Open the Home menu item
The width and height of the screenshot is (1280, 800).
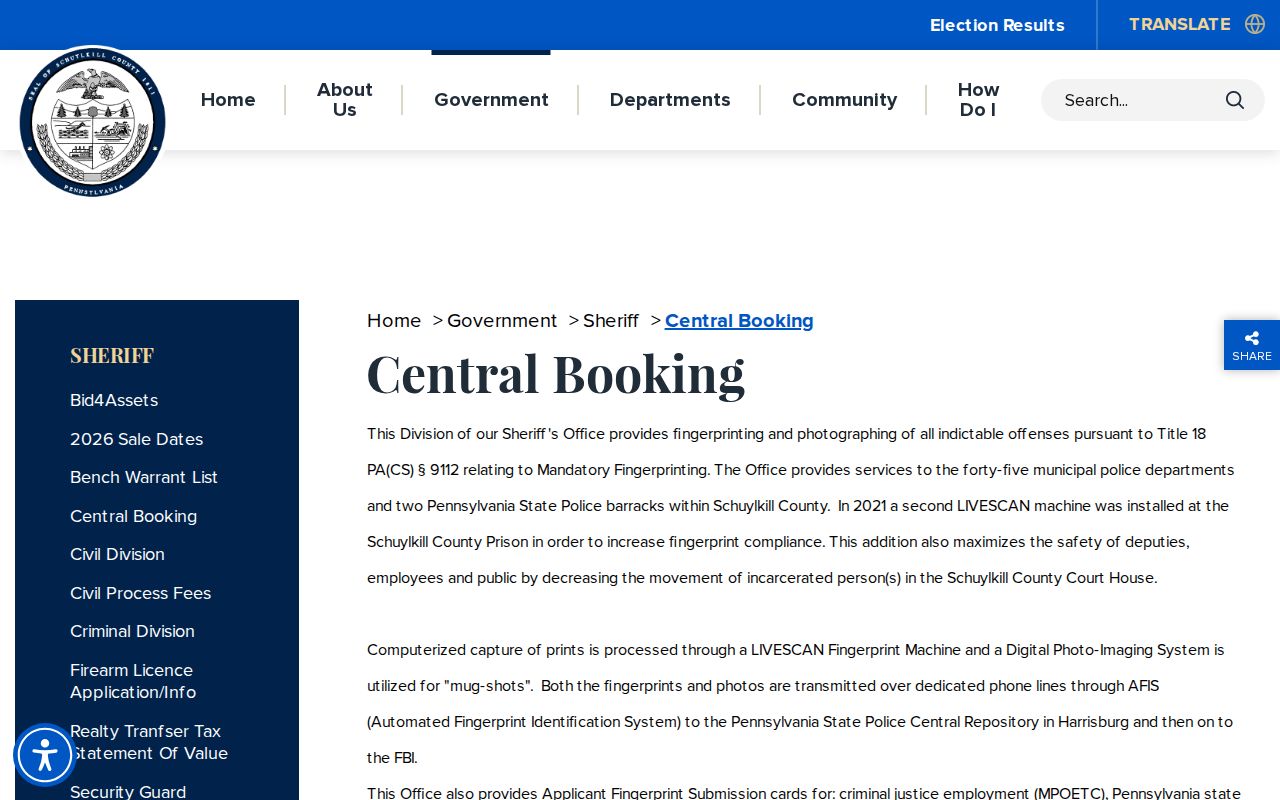(228, 100)
